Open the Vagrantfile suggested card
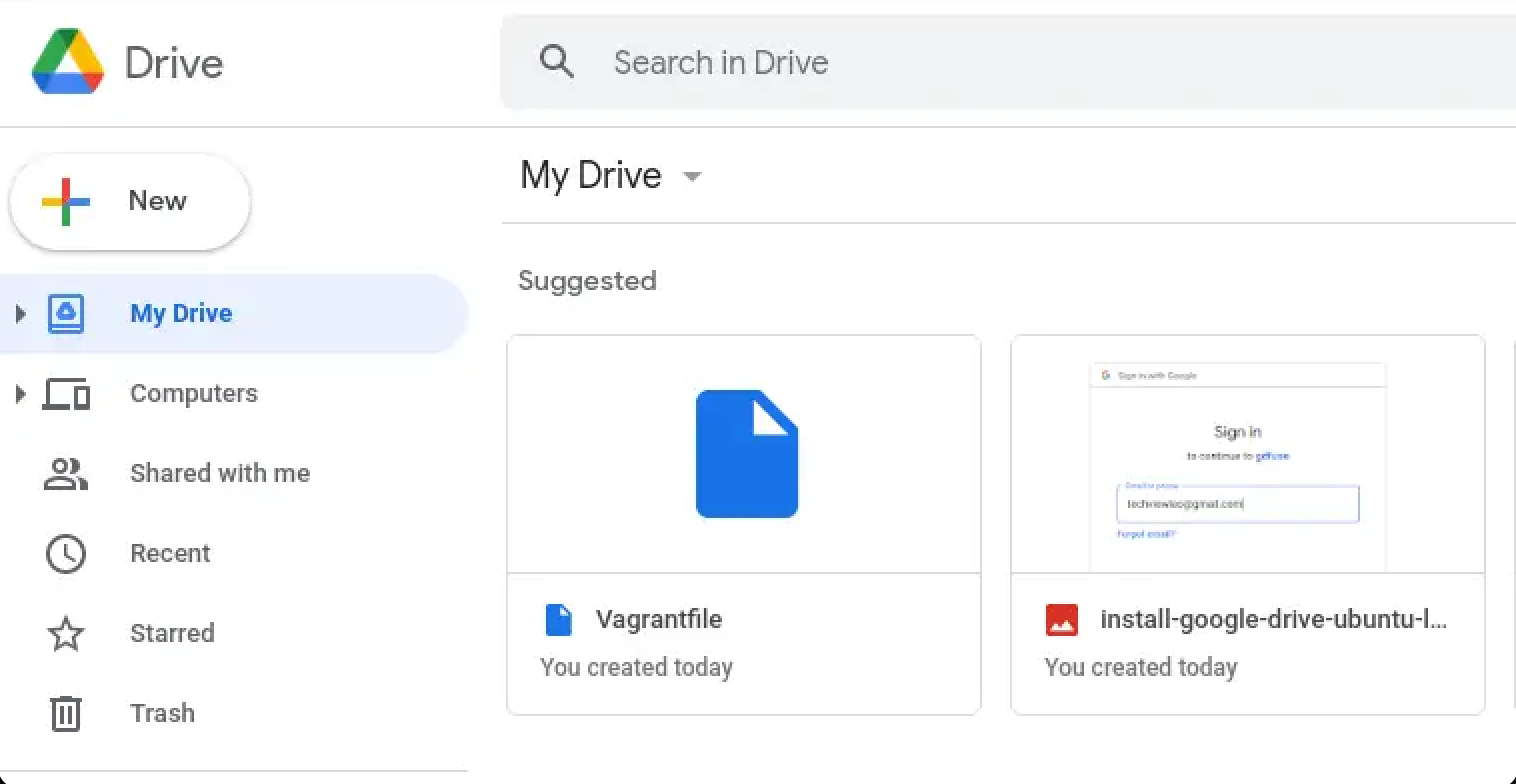The image size is (1516, 784). 744,453
